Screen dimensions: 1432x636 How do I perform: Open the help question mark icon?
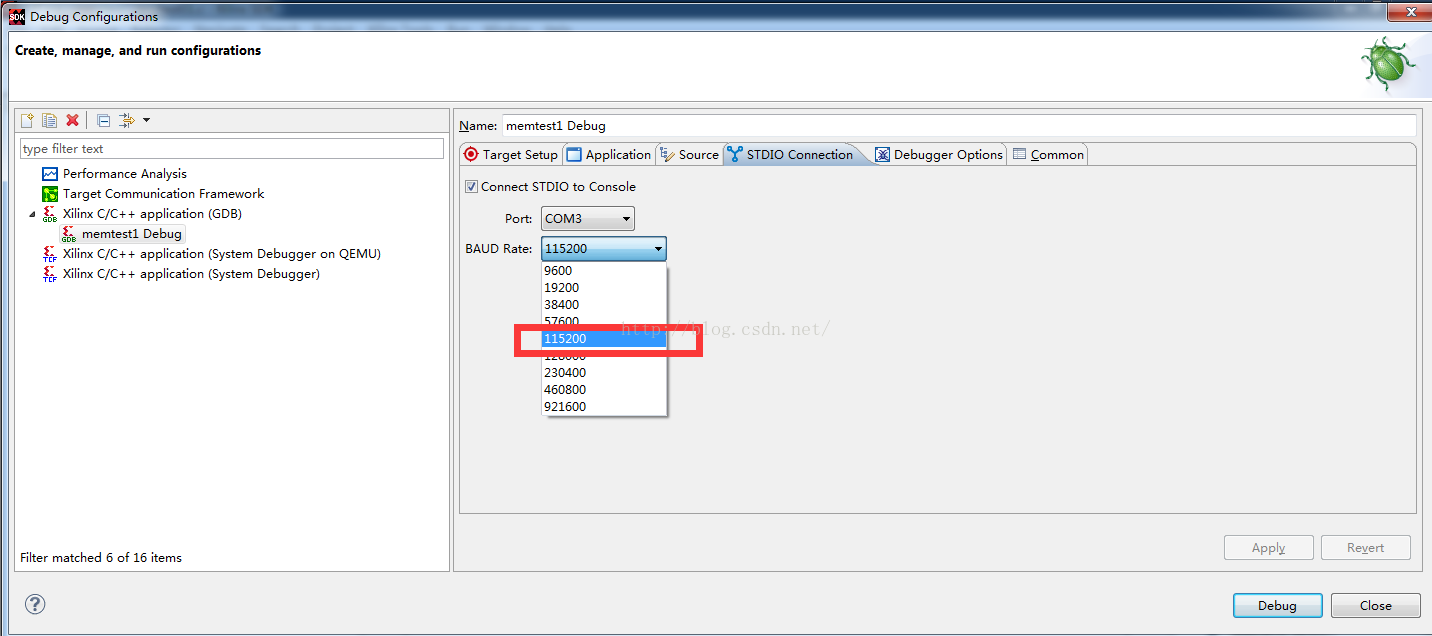click(35, 604)
